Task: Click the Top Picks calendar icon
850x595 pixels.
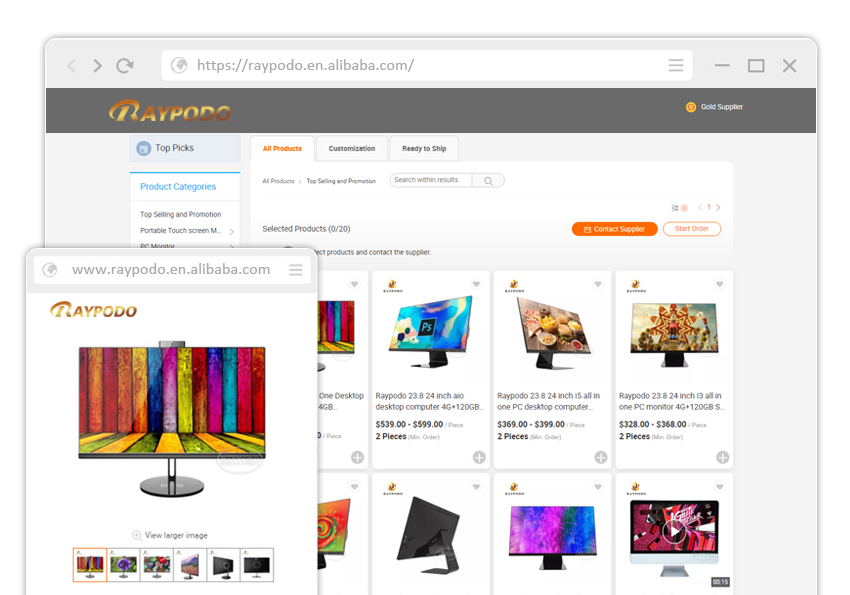Action: (144, 148)
